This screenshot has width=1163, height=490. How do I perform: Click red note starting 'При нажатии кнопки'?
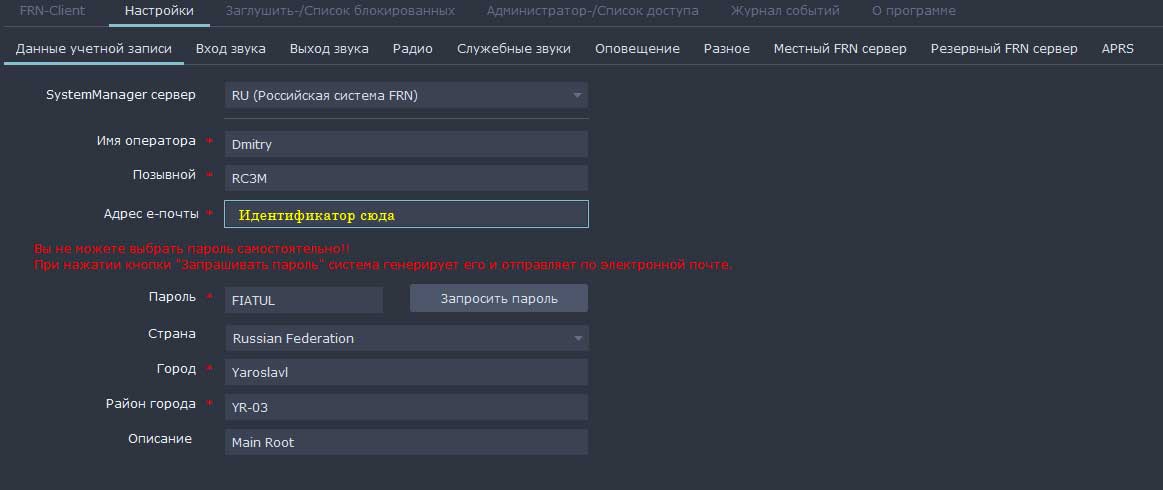(383, 265)
